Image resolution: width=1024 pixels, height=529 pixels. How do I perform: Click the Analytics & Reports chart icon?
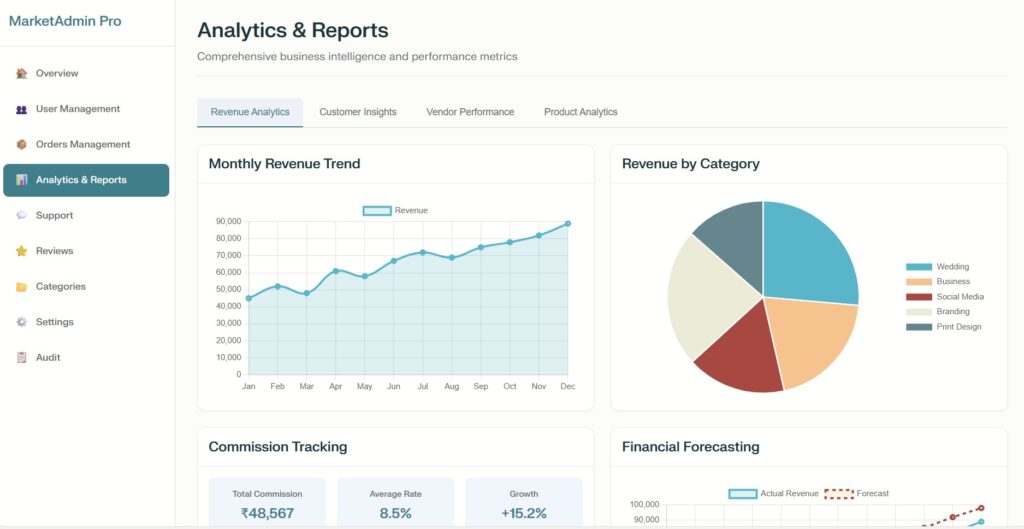point(22,180)
